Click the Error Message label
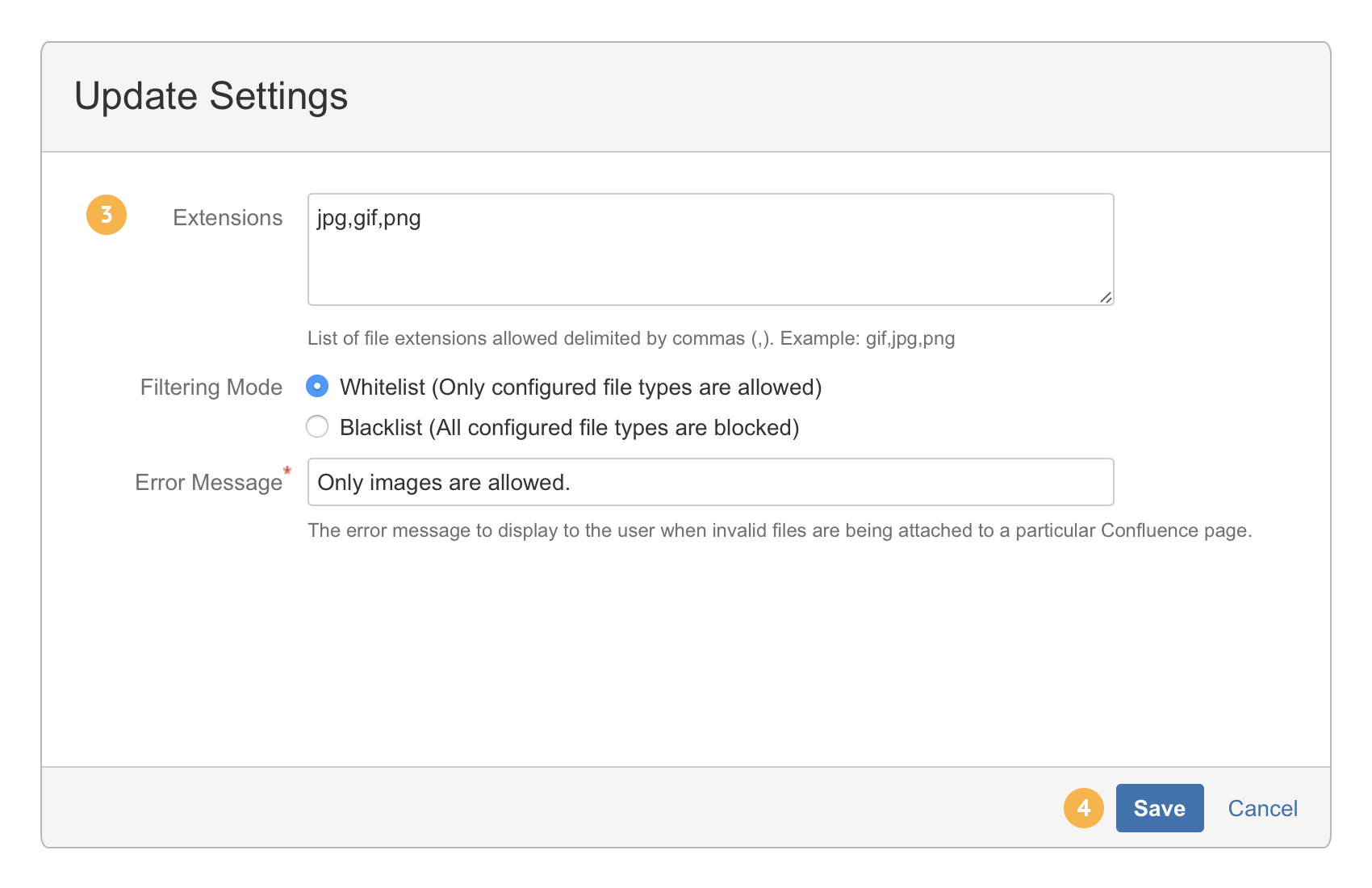The image size is (1372, 888). [x=207, y=482]
